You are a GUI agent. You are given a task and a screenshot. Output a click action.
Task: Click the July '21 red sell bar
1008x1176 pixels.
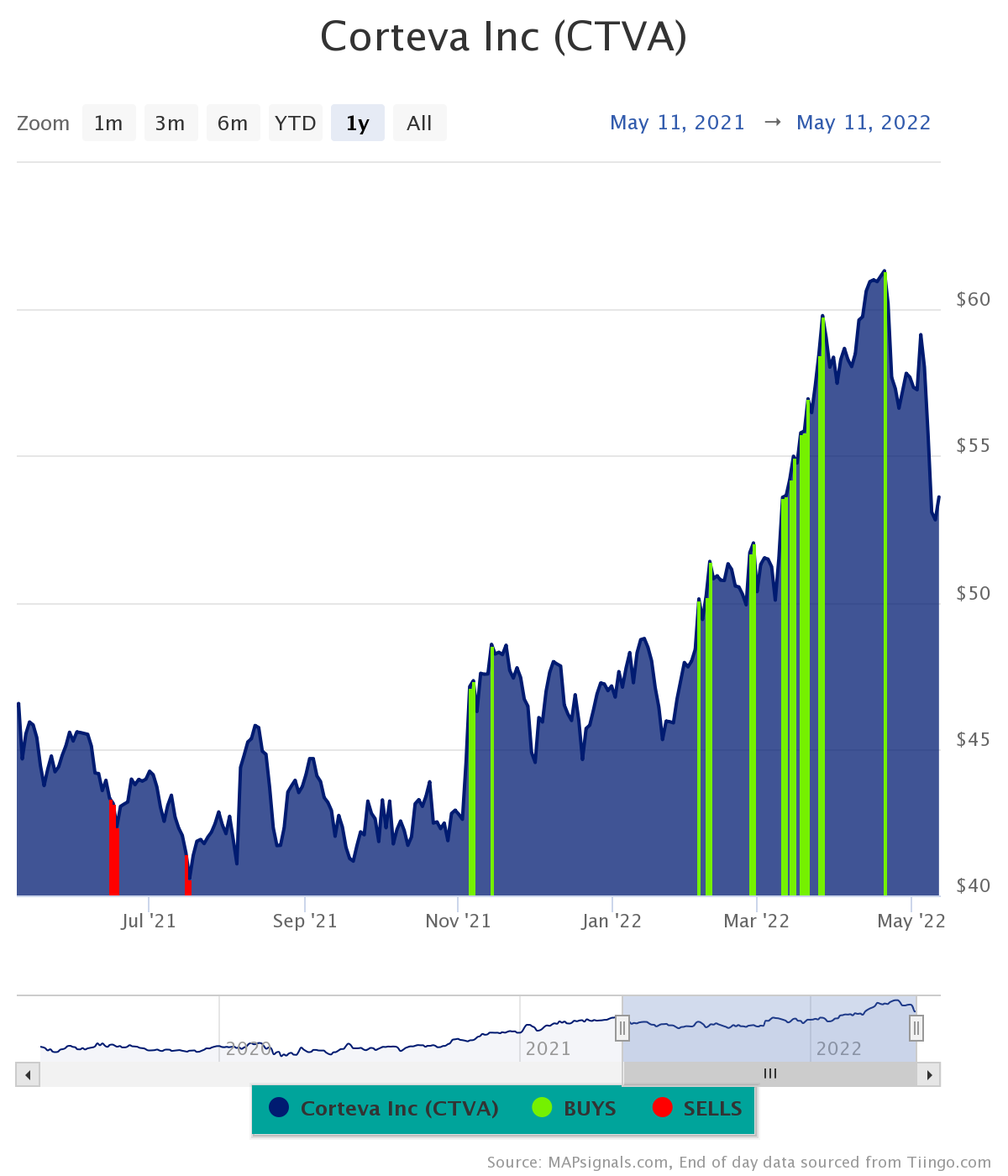coord(187,875)
